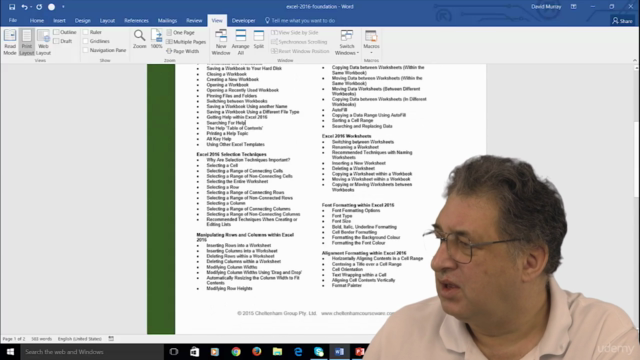Screen dimensions: 640x360
Task: Open the Customize Quick Access Toolbar arrow
Action: point(63,7)
